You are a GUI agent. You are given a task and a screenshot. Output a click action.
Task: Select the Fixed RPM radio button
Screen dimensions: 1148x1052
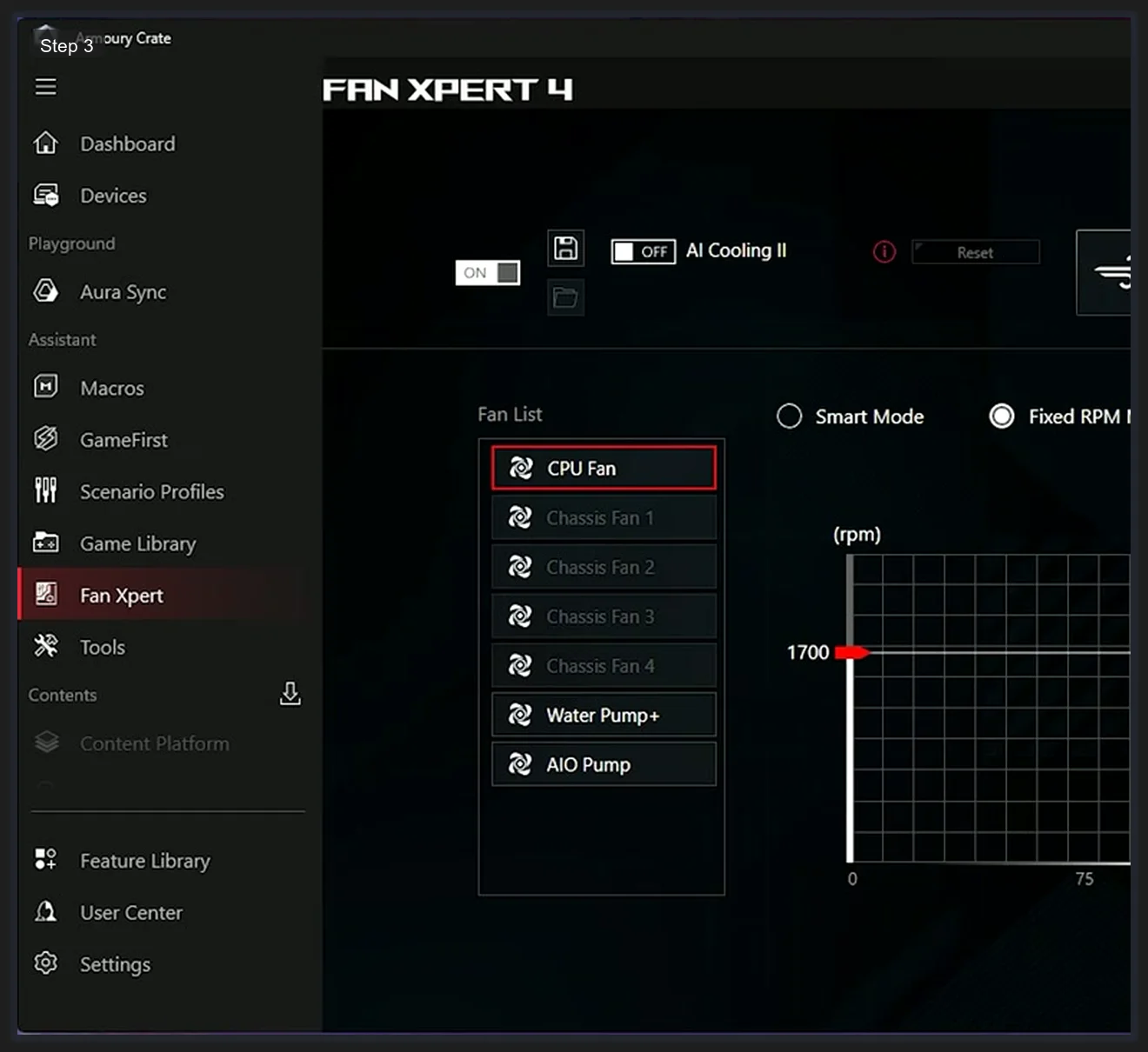coord(1003,416)
